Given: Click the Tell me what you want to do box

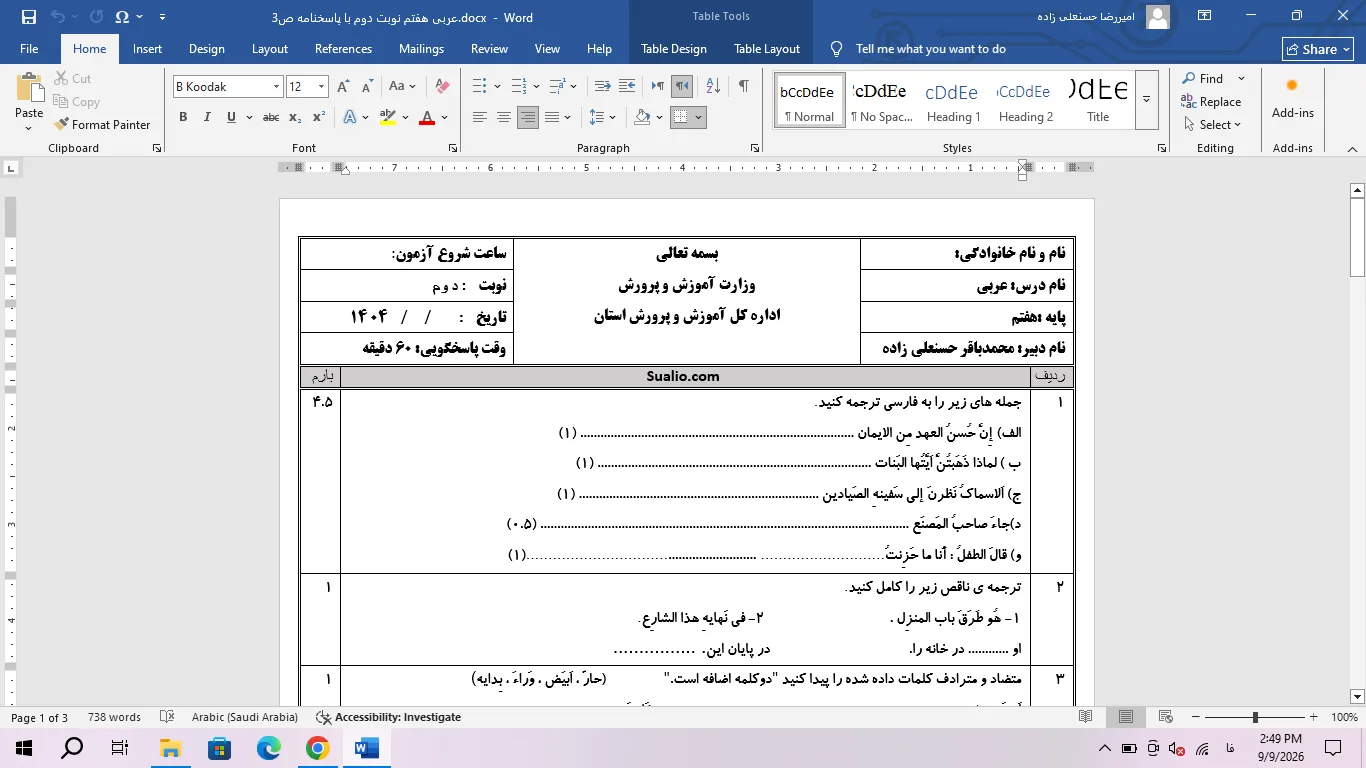Looking at the screenshot, I should pyautogui.click(x=930, y=49).
